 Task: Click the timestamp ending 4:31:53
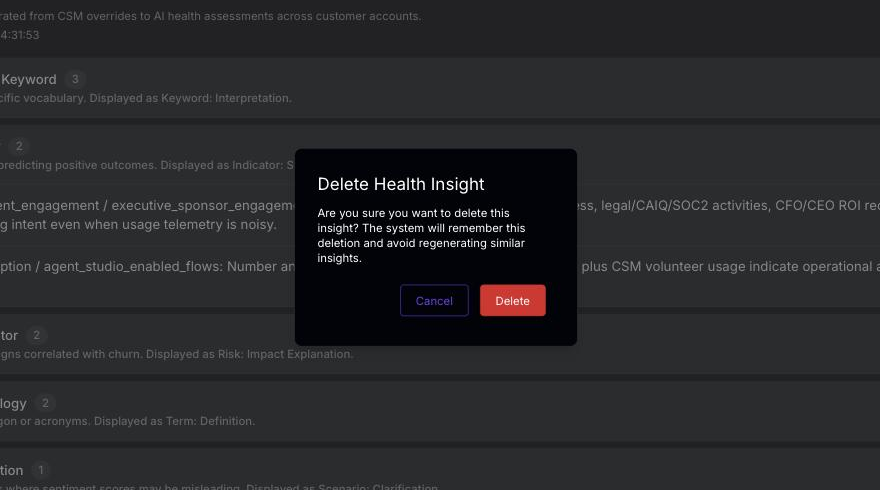pos(20,35)
